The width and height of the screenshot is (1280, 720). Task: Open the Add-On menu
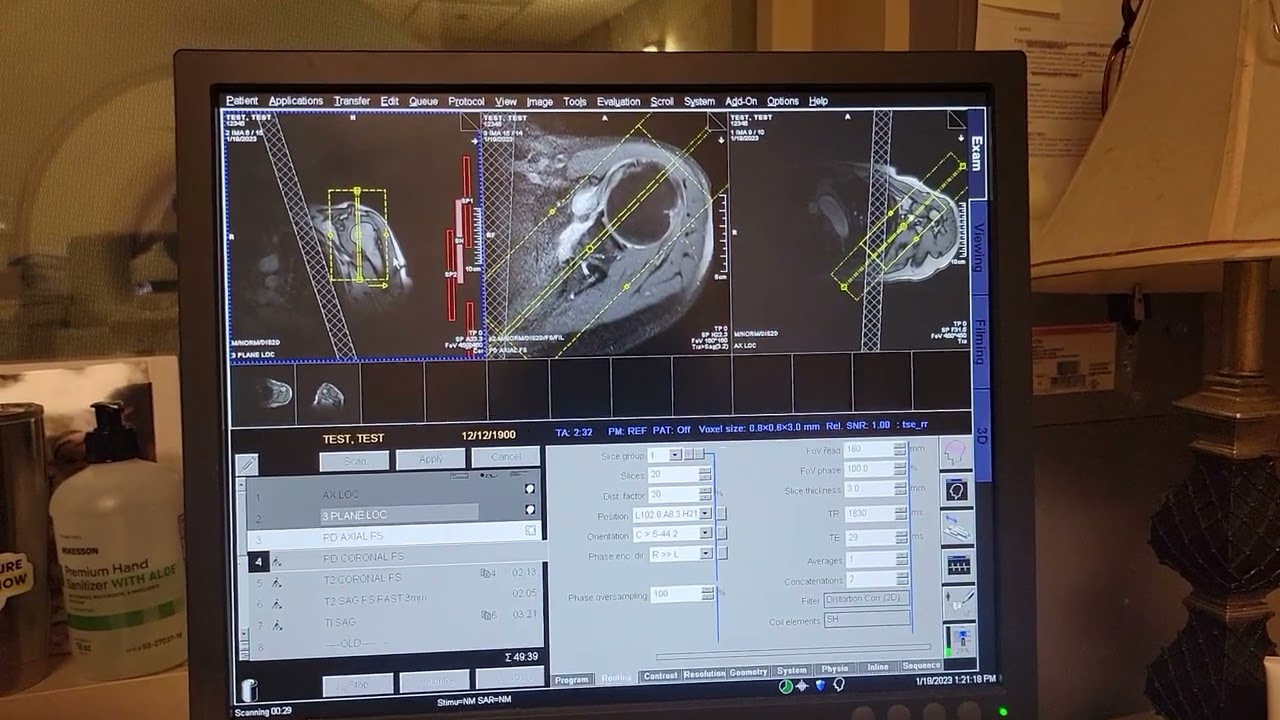(741, 101)
